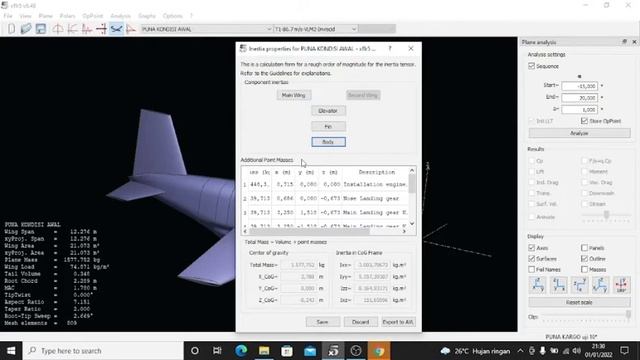Select the Installation engine table row

(x=325, y=184)
